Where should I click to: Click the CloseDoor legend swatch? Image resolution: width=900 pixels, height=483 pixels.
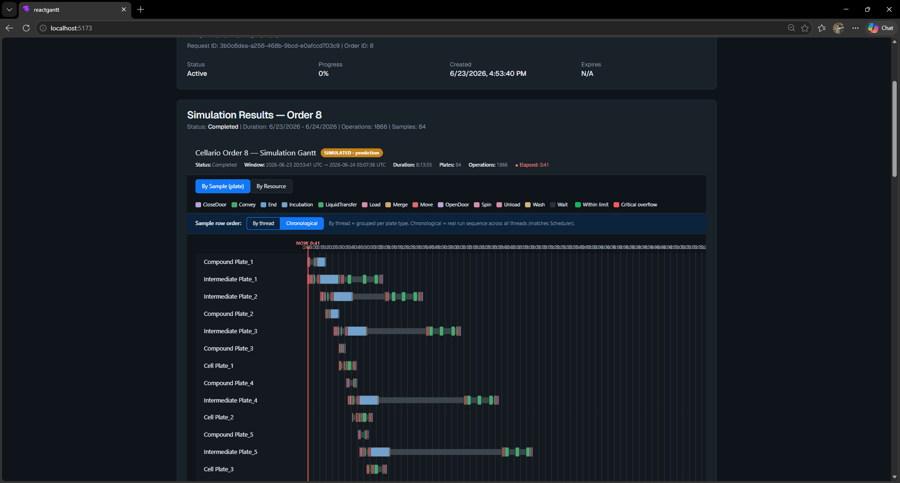(198, 204)
